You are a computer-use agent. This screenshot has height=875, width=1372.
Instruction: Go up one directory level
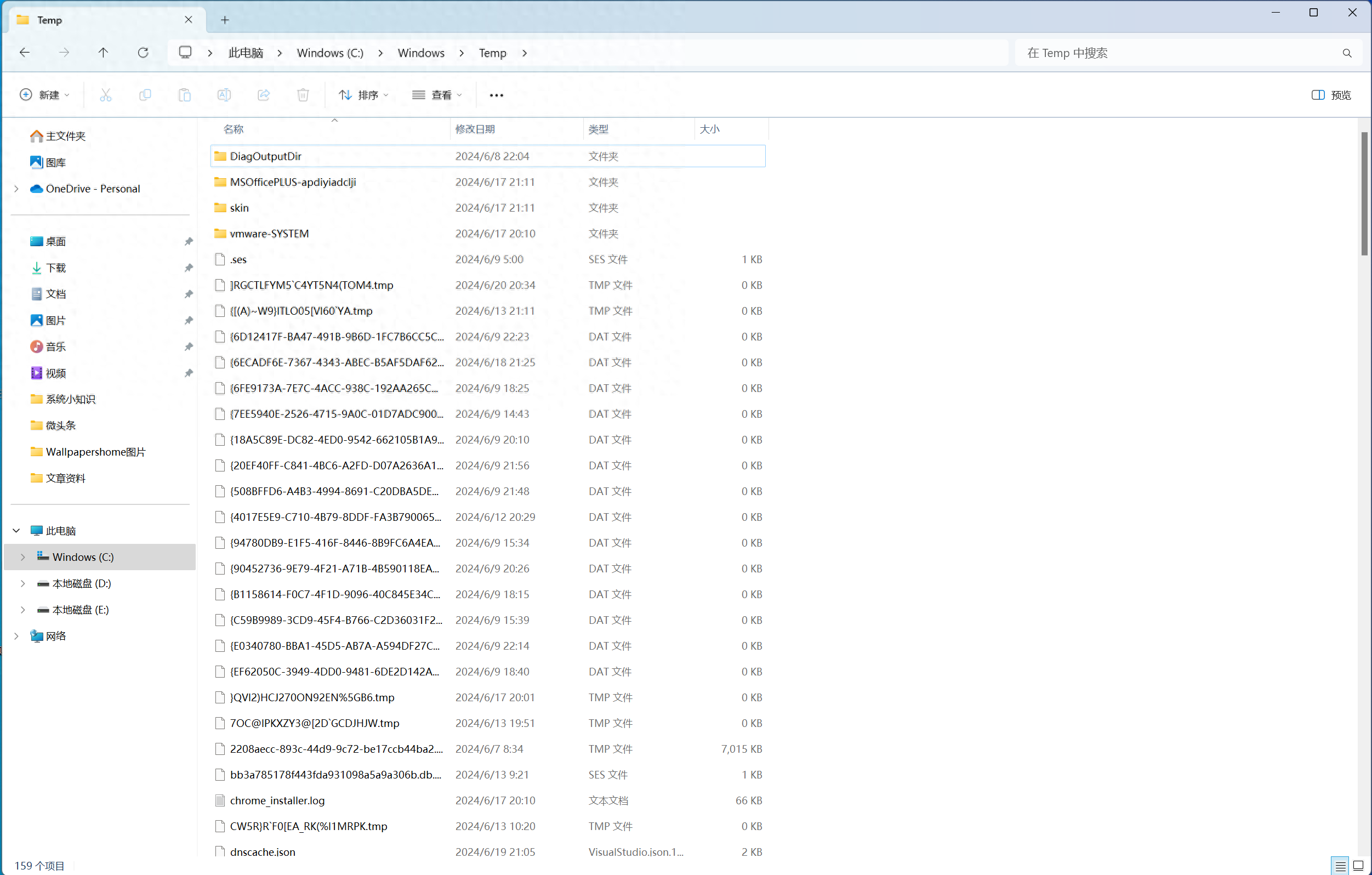click(103, 53)
